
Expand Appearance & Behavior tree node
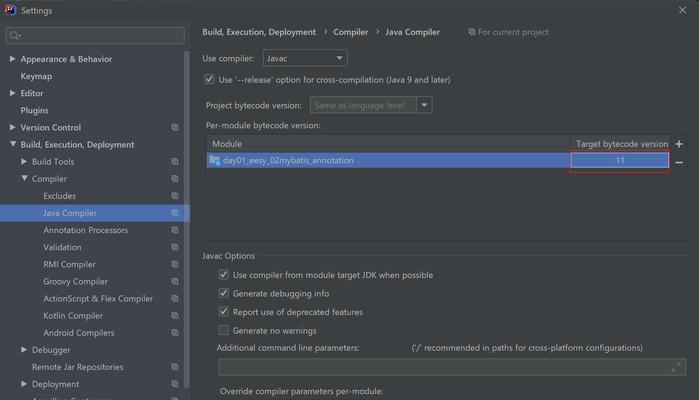point(12,59)
